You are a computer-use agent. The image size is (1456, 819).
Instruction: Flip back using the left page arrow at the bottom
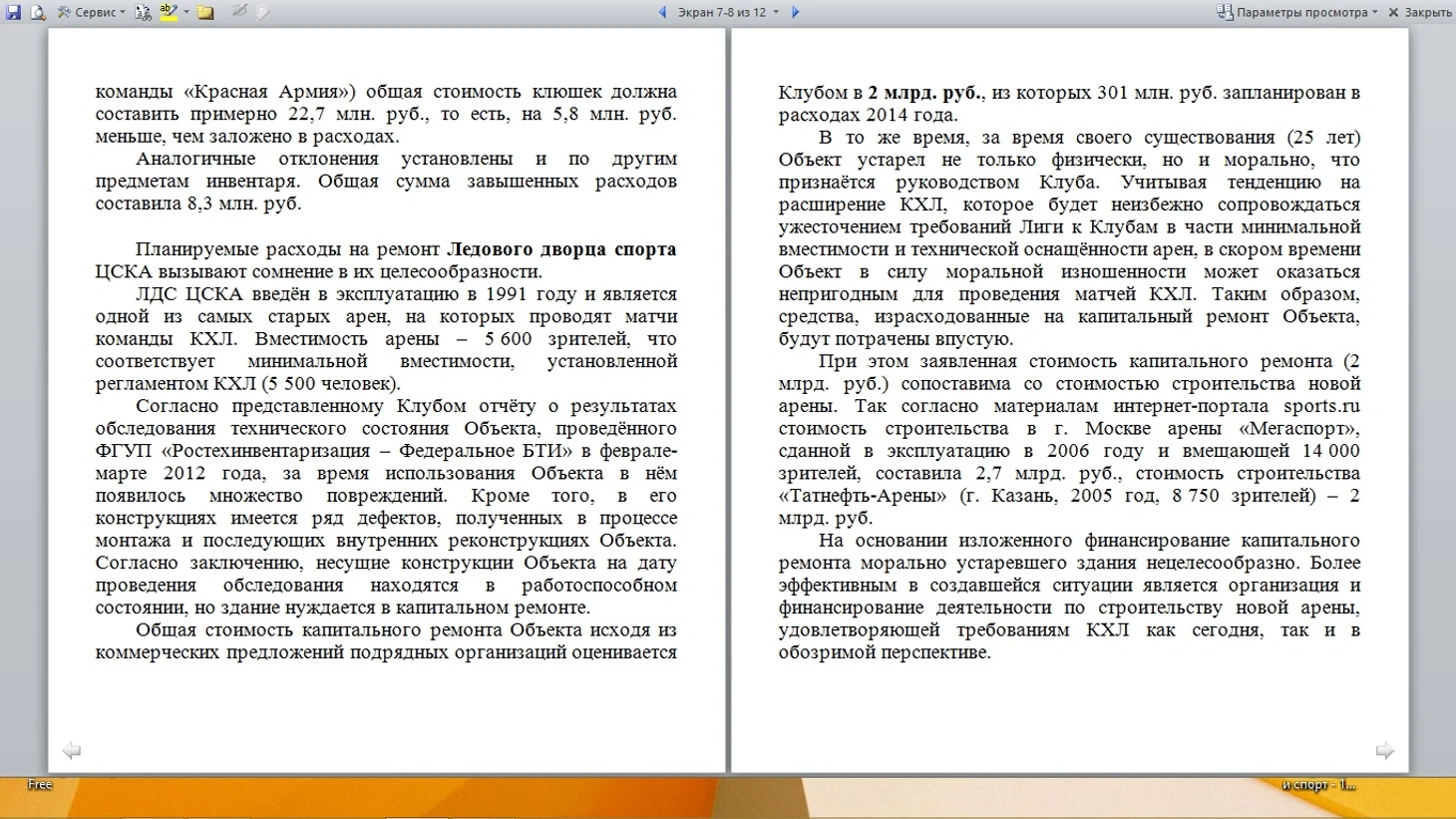click(71, 750)
